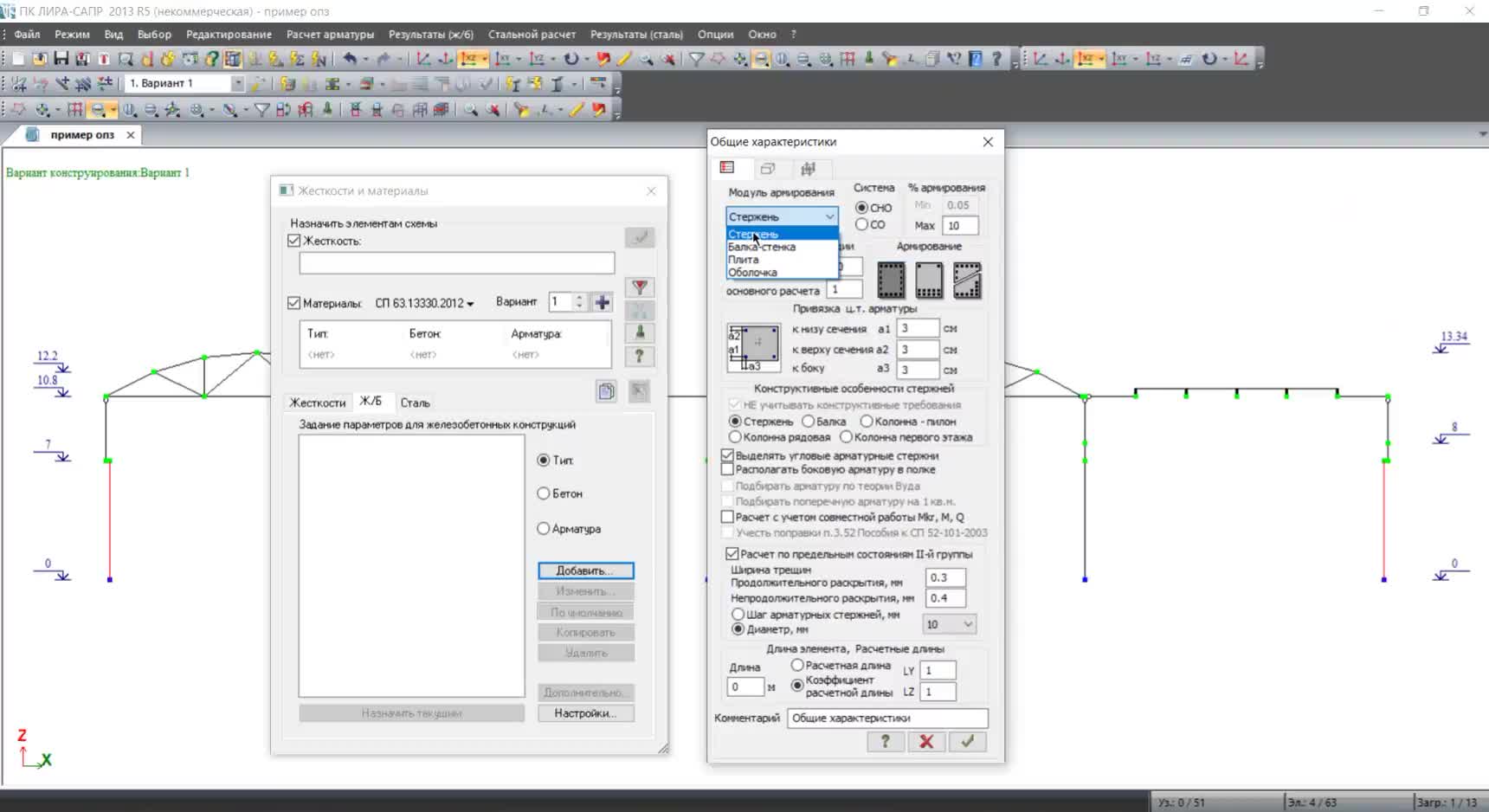
Task: Click the help question button in Общие характеристики
Action: click(885, 741)
